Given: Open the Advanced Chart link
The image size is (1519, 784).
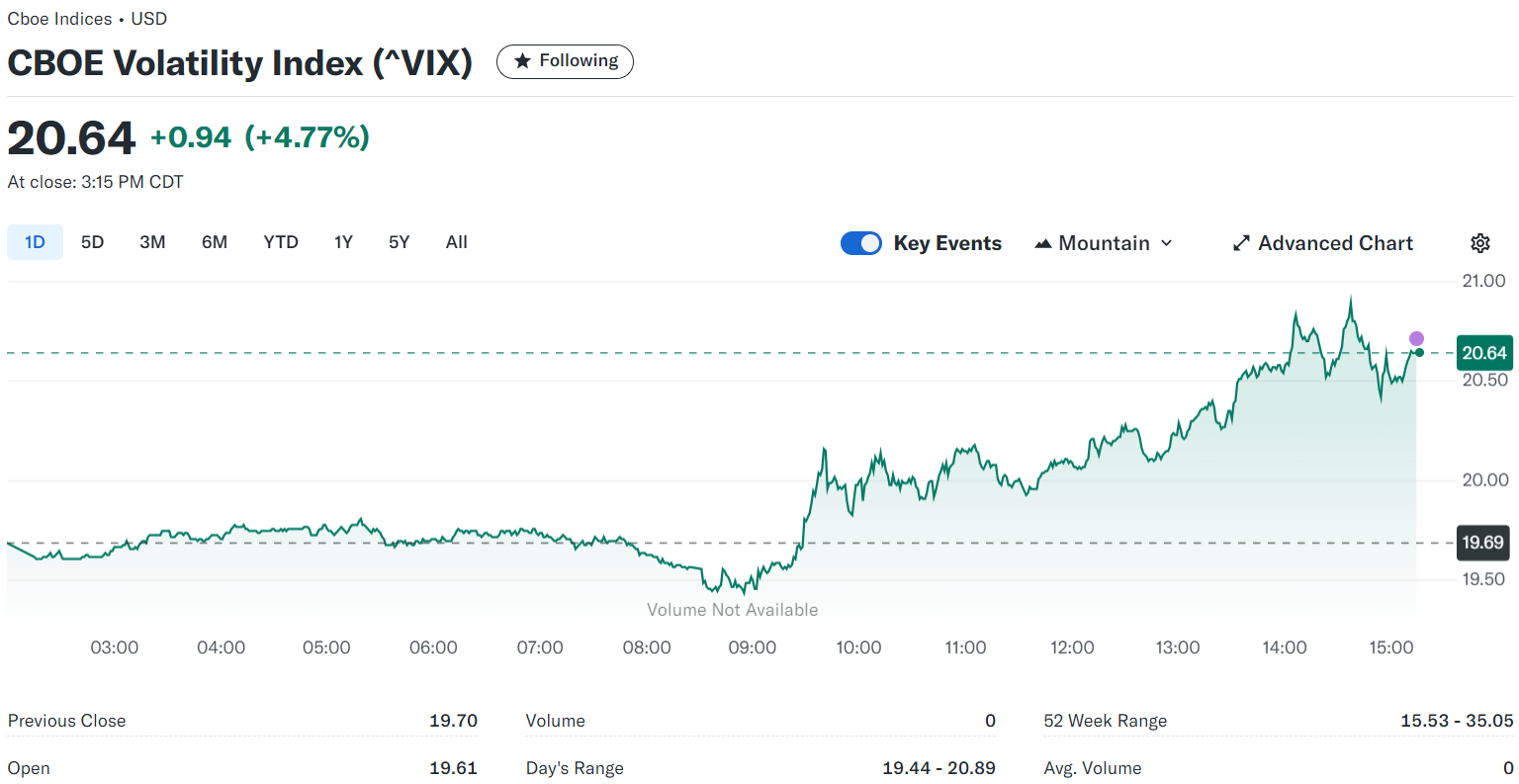Looking at the screenshot, I should point(1323,243).
